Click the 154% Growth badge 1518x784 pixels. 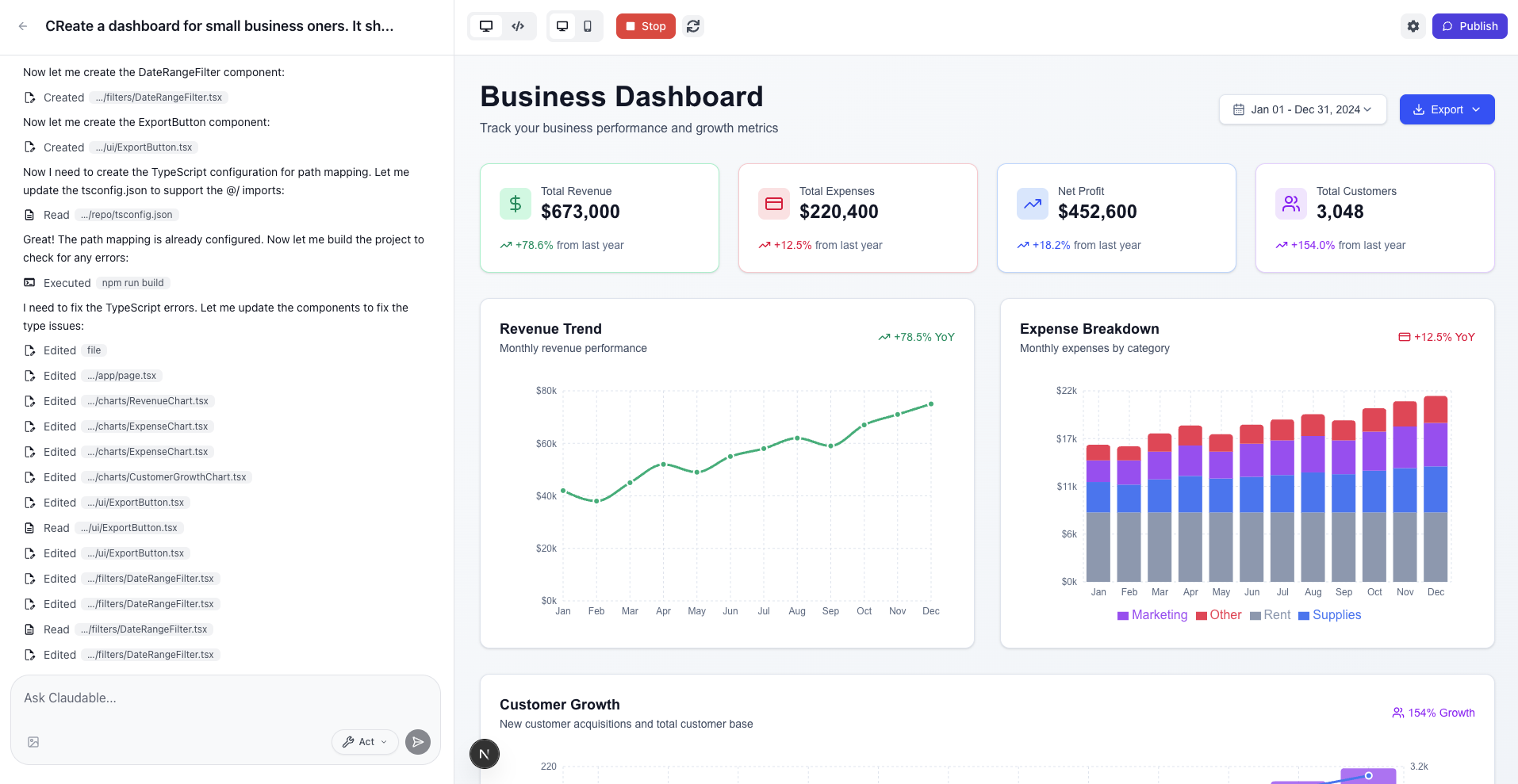(1433, 713)
